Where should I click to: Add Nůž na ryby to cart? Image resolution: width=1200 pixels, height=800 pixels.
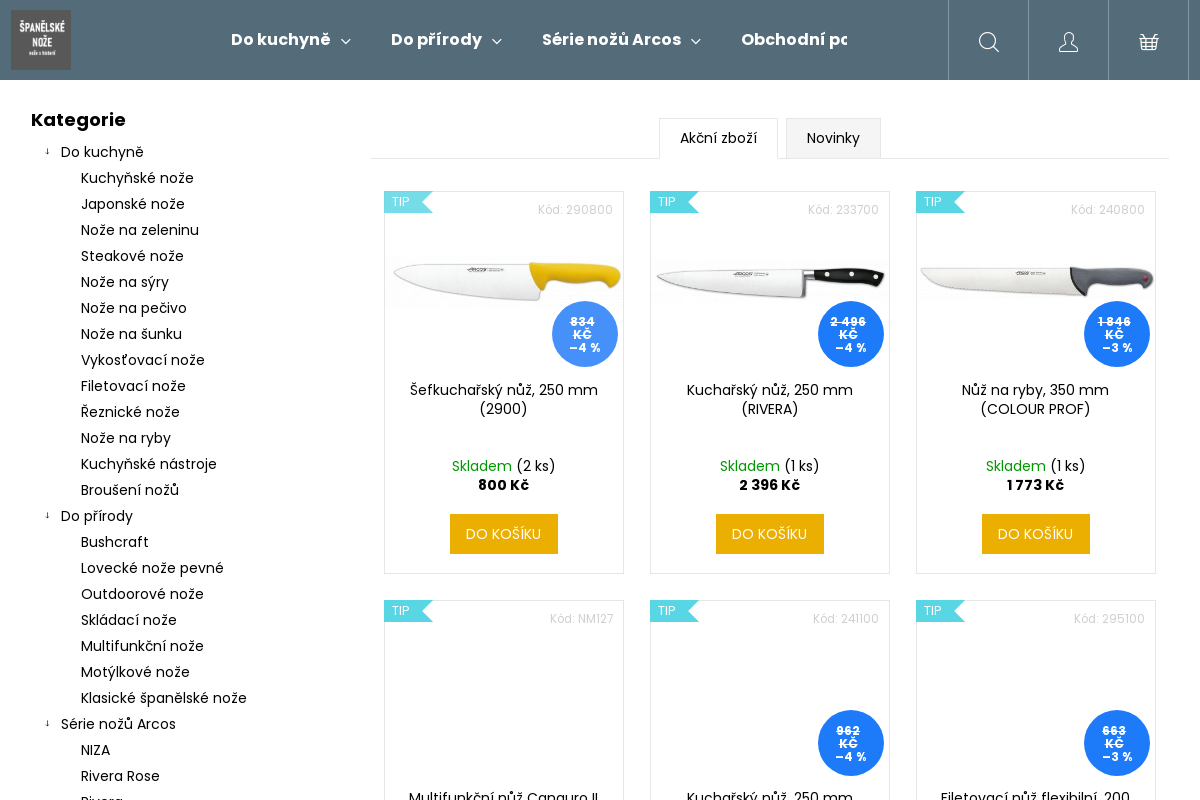(1036, 534)
